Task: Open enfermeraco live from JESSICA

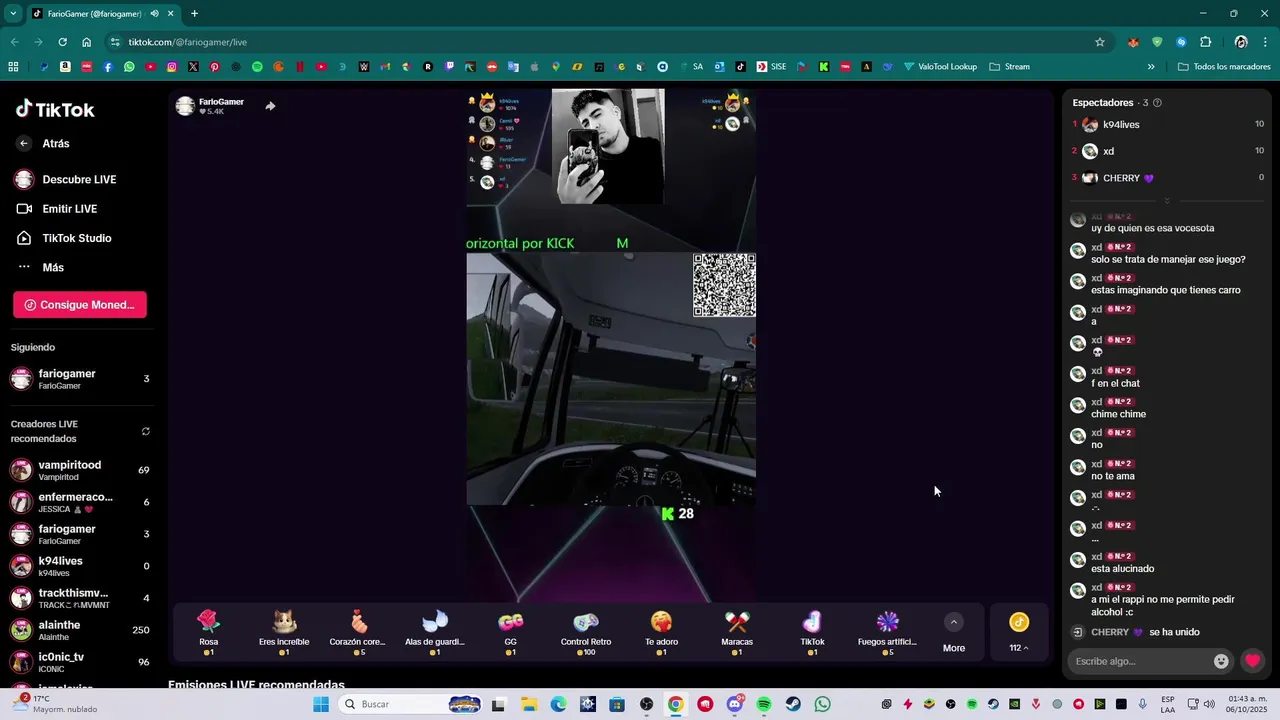Action: [80, 502]
